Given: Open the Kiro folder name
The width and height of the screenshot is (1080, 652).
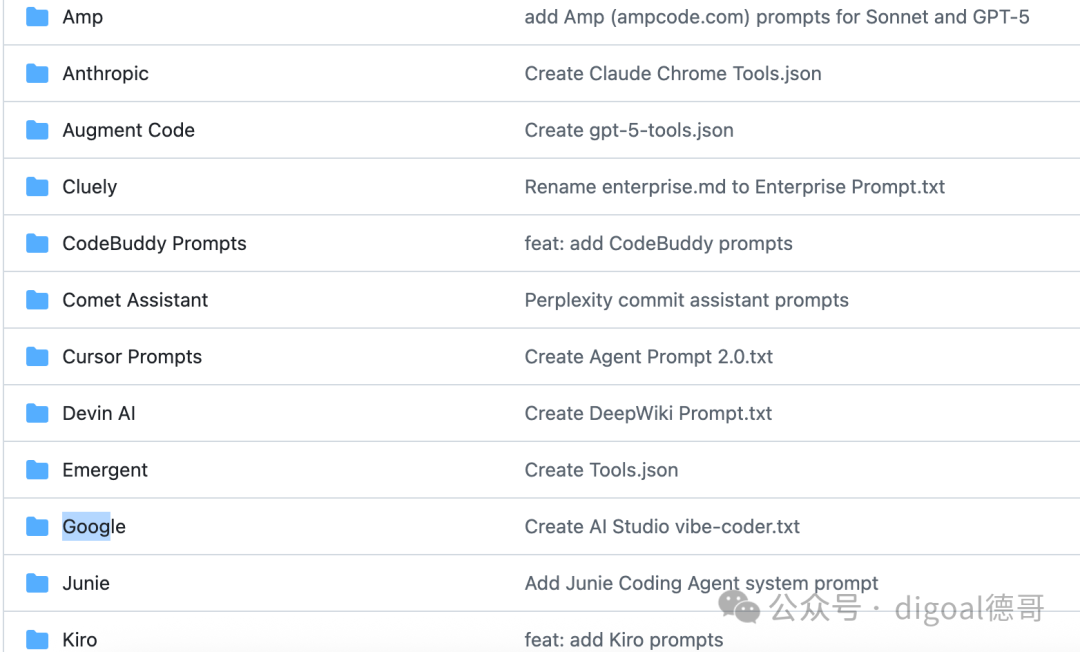Looking at the screenshot, I should [x=80, y=640].
